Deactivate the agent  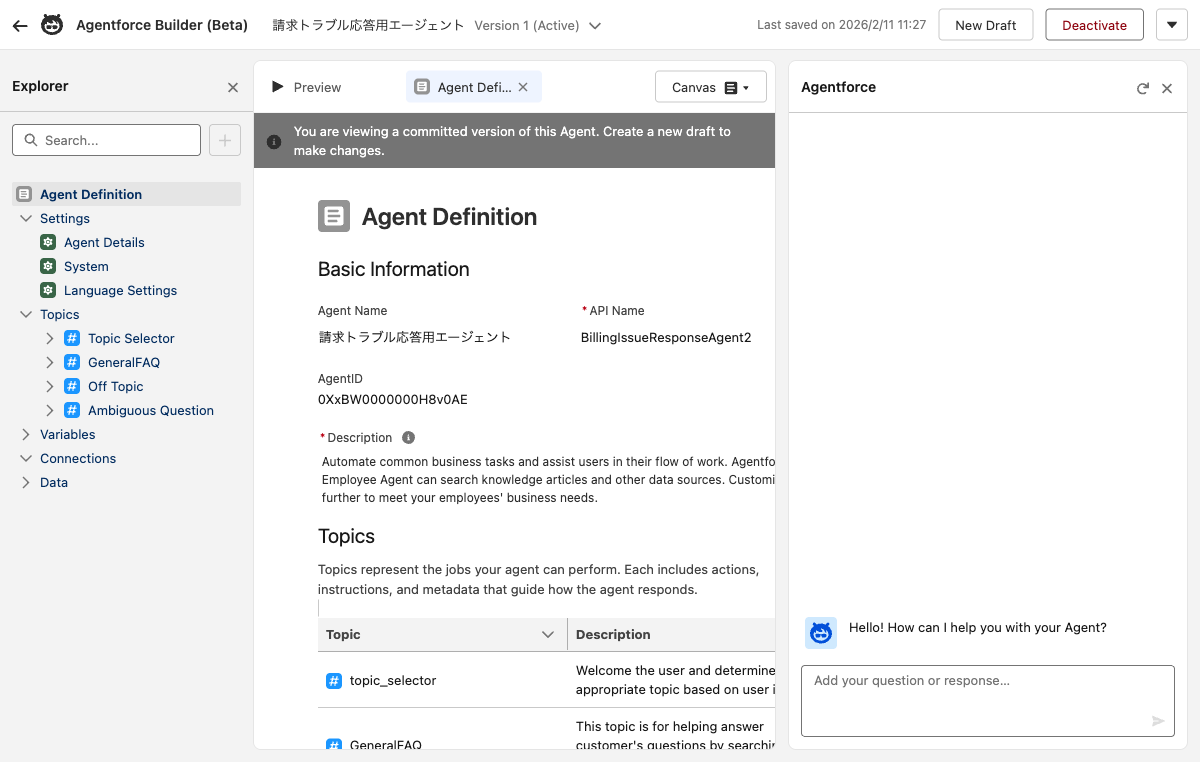point(1094,24)
